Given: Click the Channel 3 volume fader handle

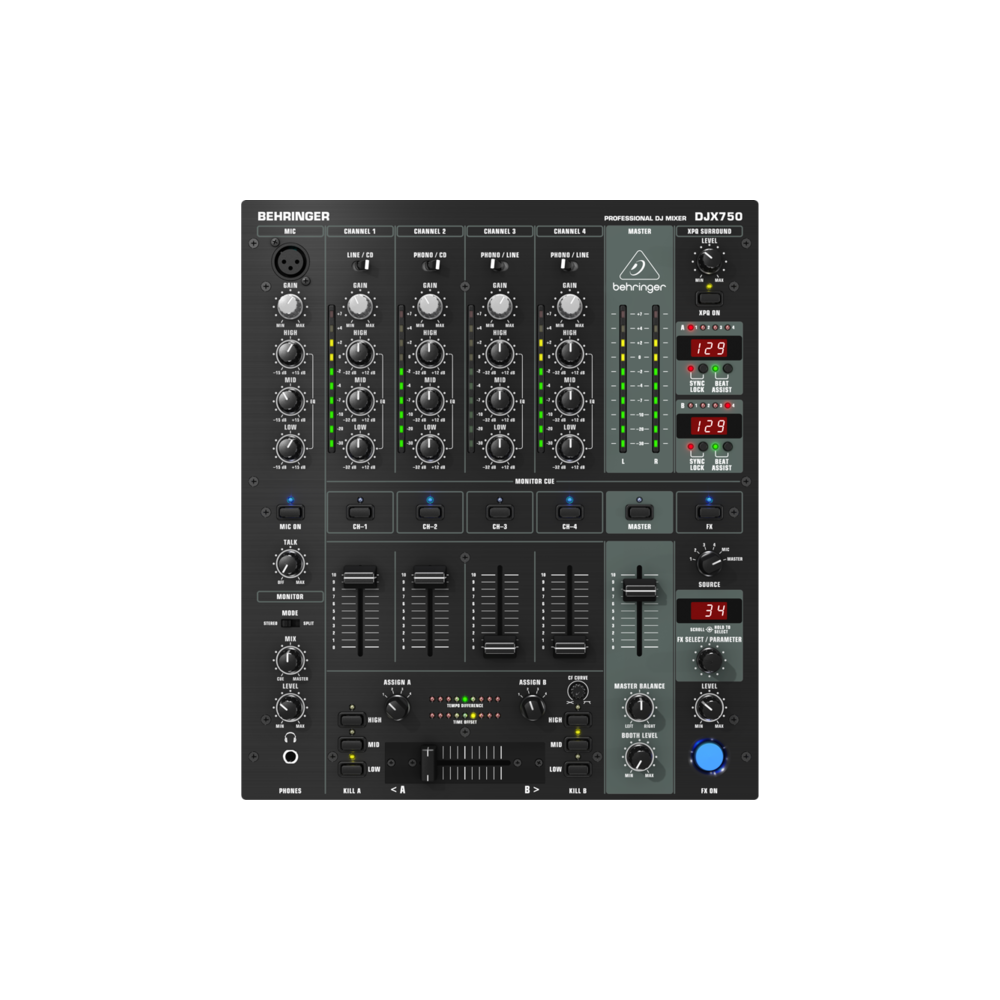Looking at the screenshot, I should pyautogui.click(x=499, y=649).
